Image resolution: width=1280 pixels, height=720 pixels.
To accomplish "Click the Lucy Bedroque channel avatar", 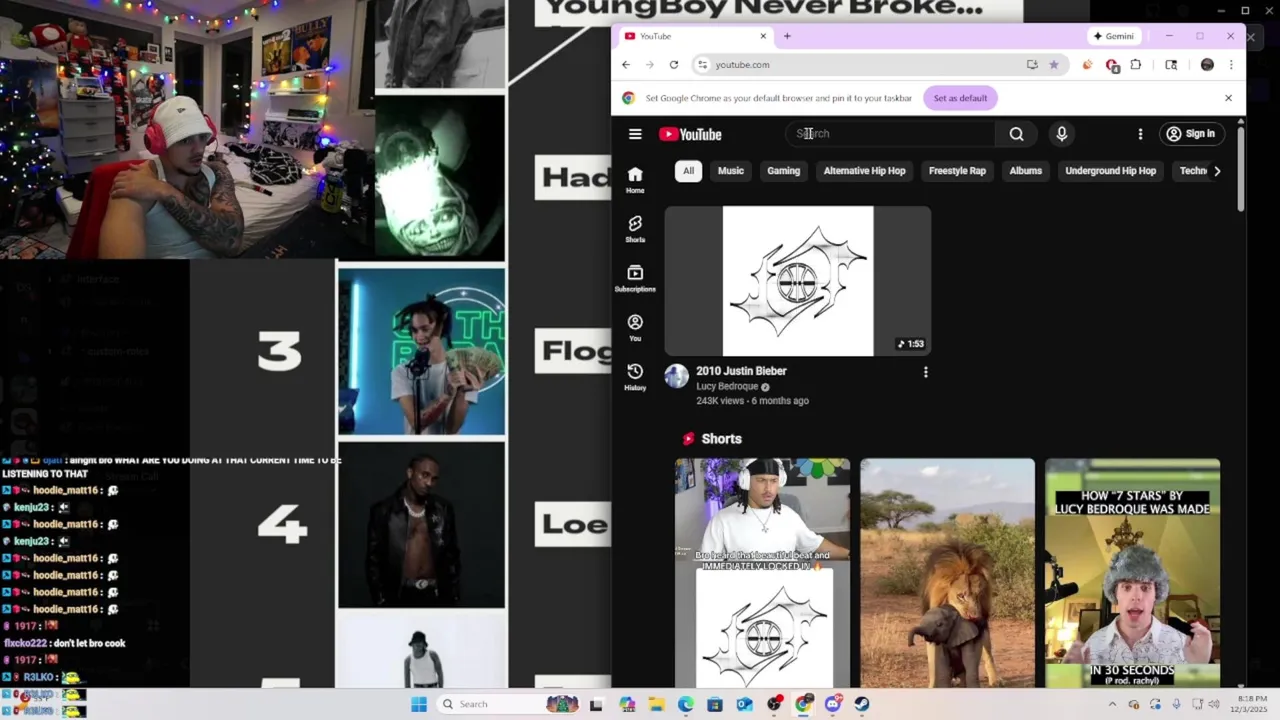I will (677, 376).
